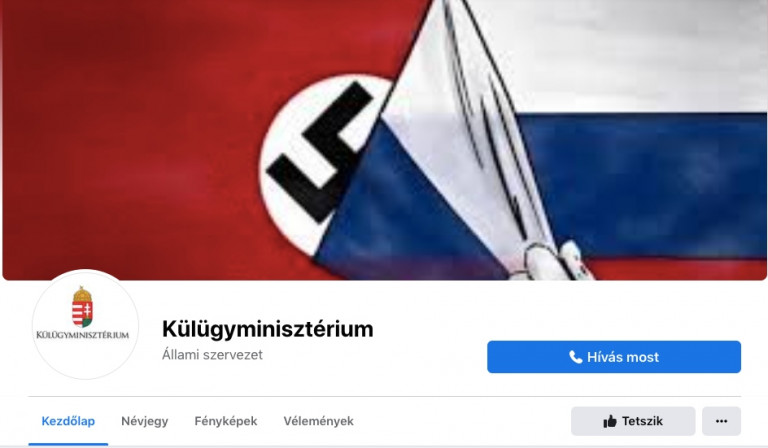Like the page with Tetszik button
Image resolution: width=768 pixels, height=448 pixels.
pos(633,421)
